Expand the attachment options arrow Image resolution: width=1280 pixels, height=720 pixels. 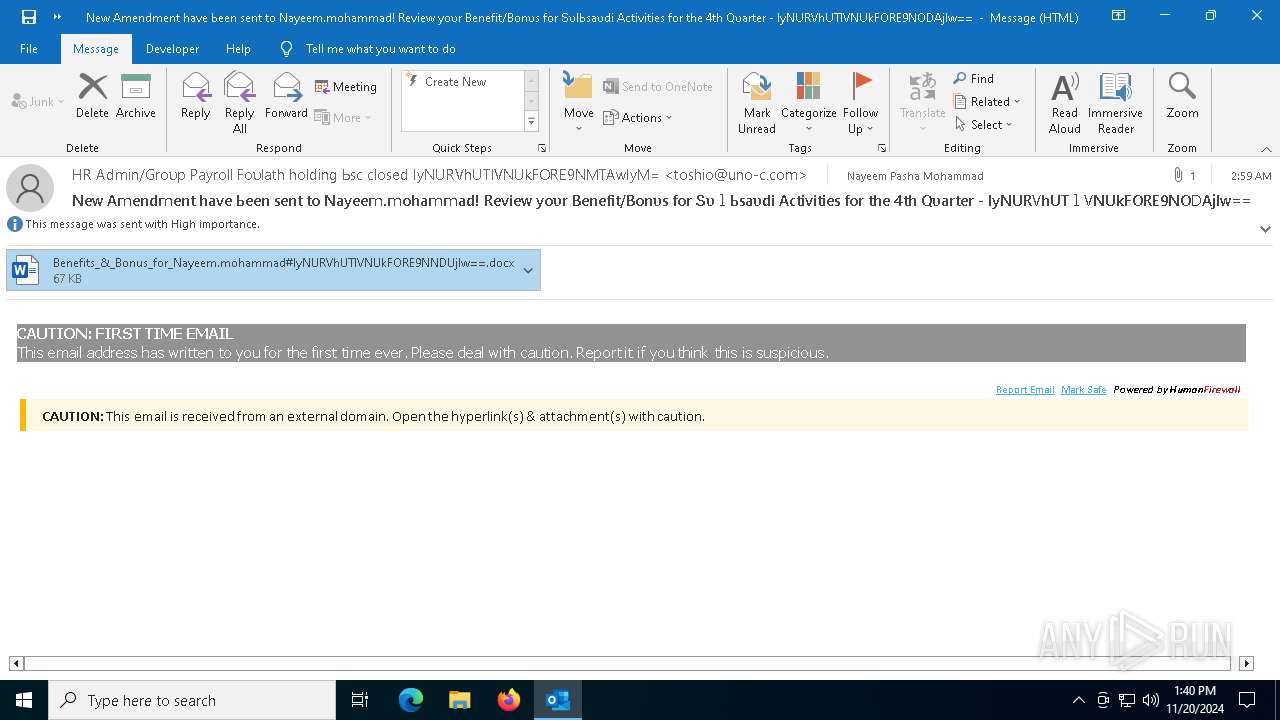click(528, 270)
